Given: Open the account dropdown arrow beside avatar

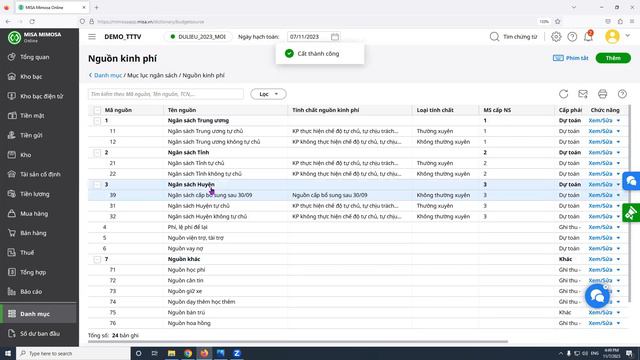Looking at the screenshot, I should 628,36.
